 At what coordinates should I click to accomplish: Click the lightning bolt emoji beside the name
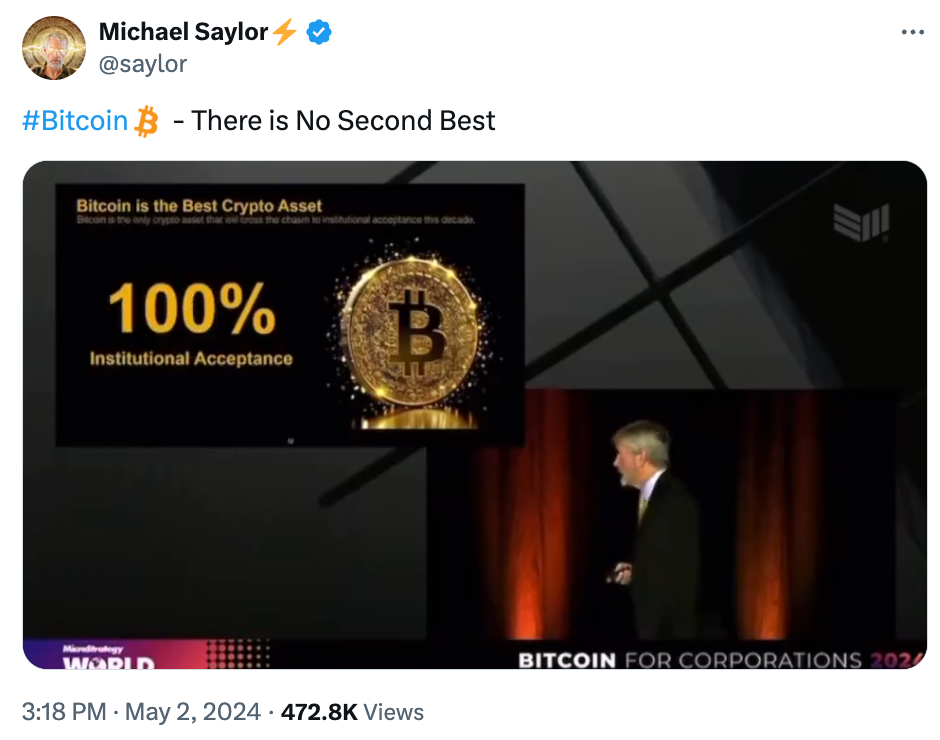(x=284, y=32)
